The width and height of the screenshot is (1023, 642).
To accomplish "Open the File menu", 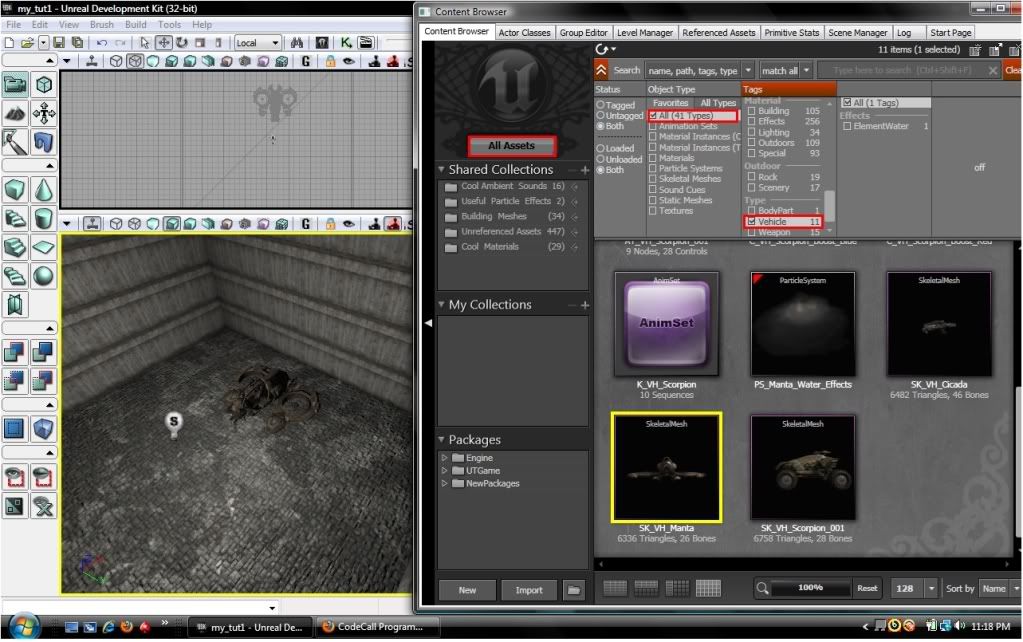I will coord(13,25).
